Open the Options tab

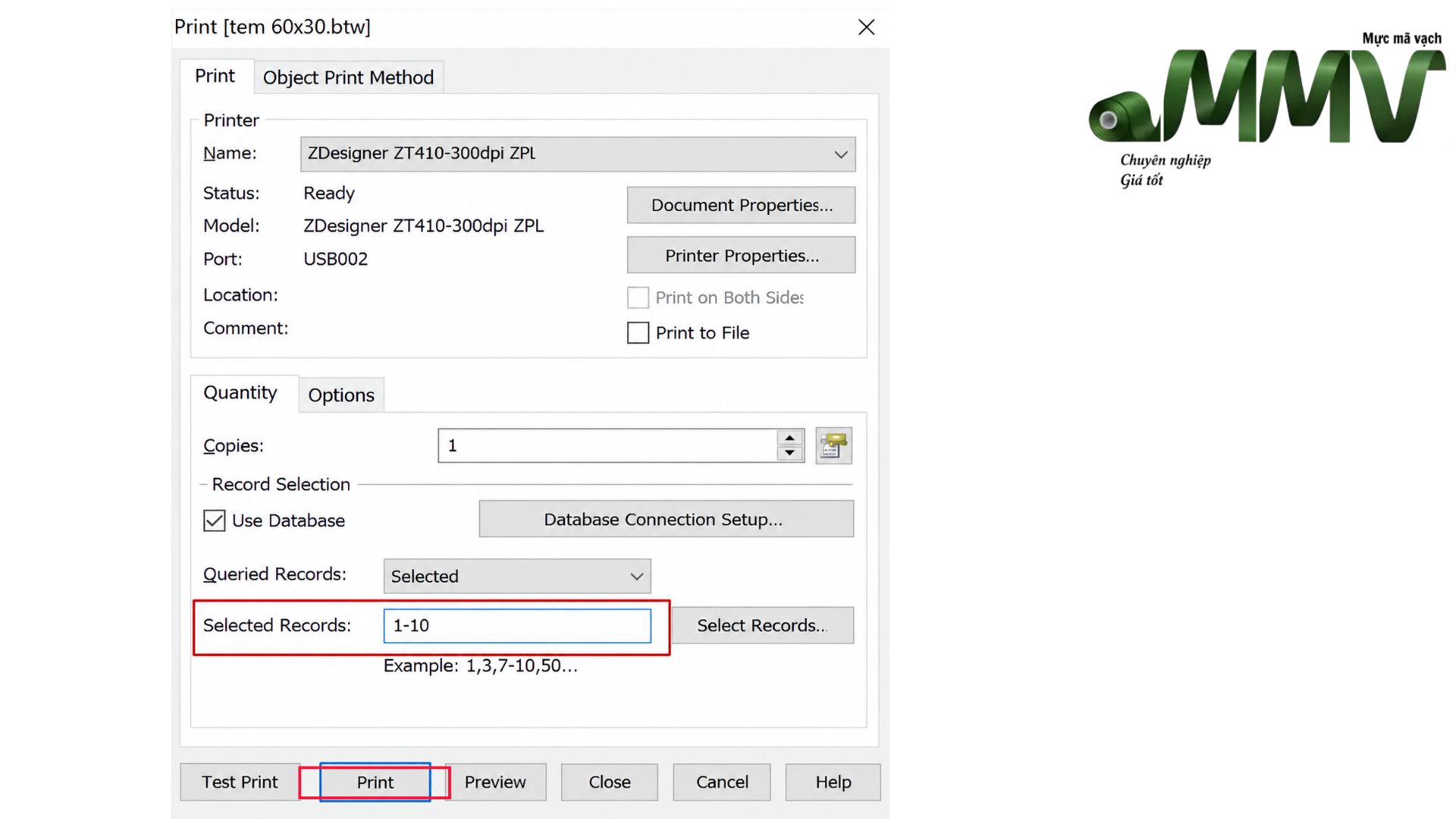click(341, 395)
